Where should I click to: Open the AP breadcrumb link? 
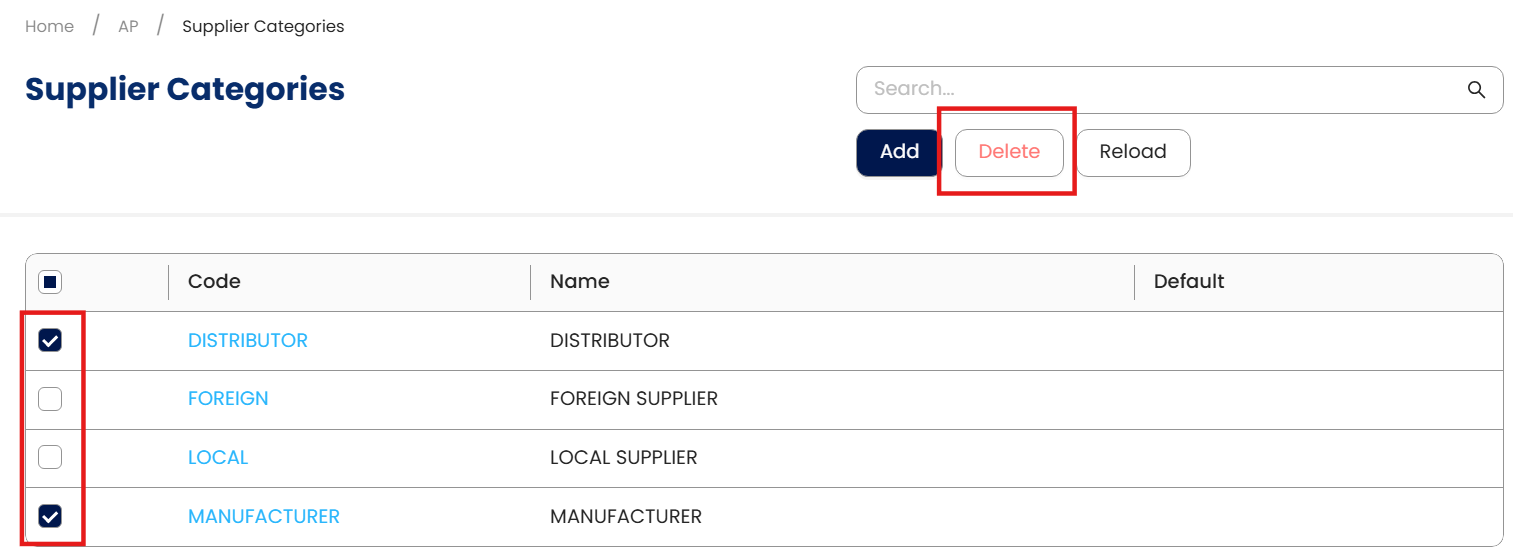click(128, 27)
